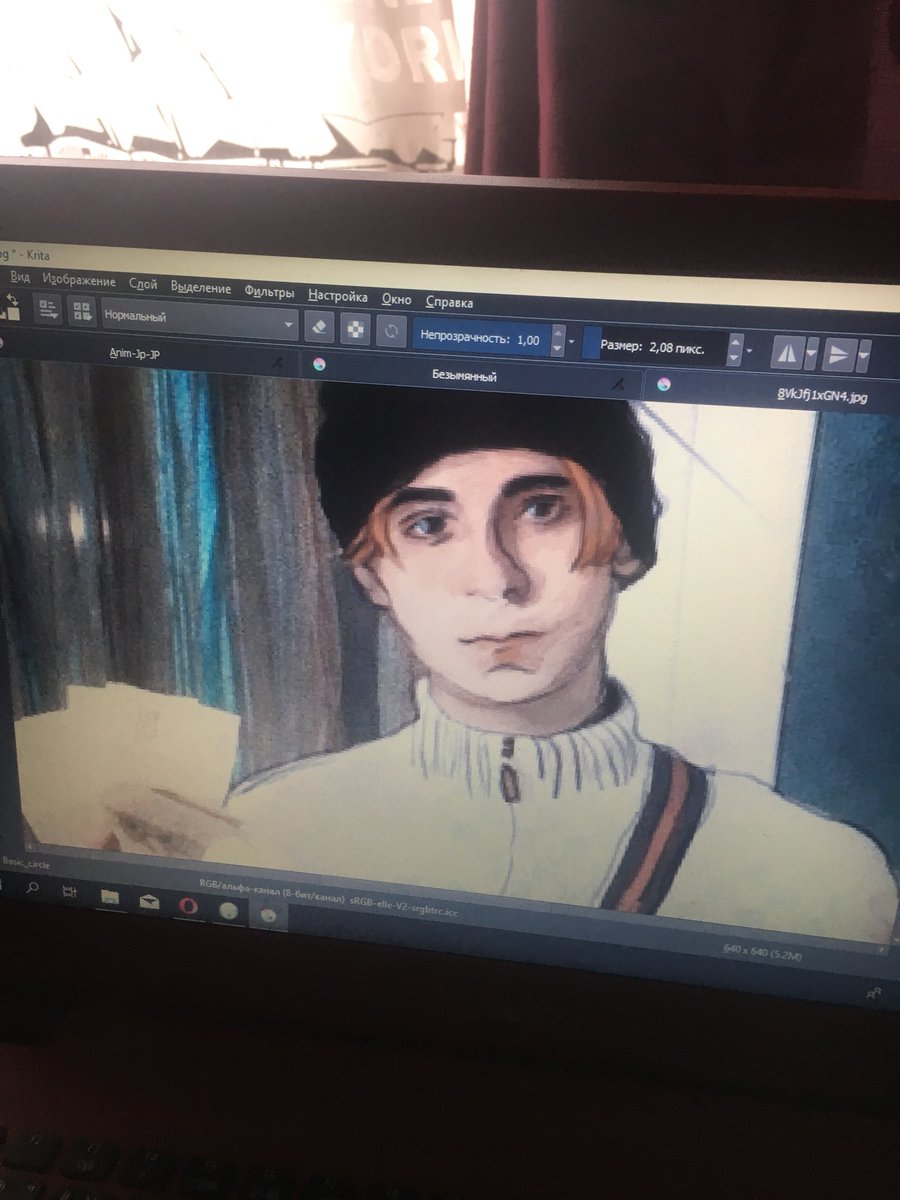The width and height of the screenshot is (900, 1200).
Task: Toggle the eraser mode button
Action: pos(318,326)
